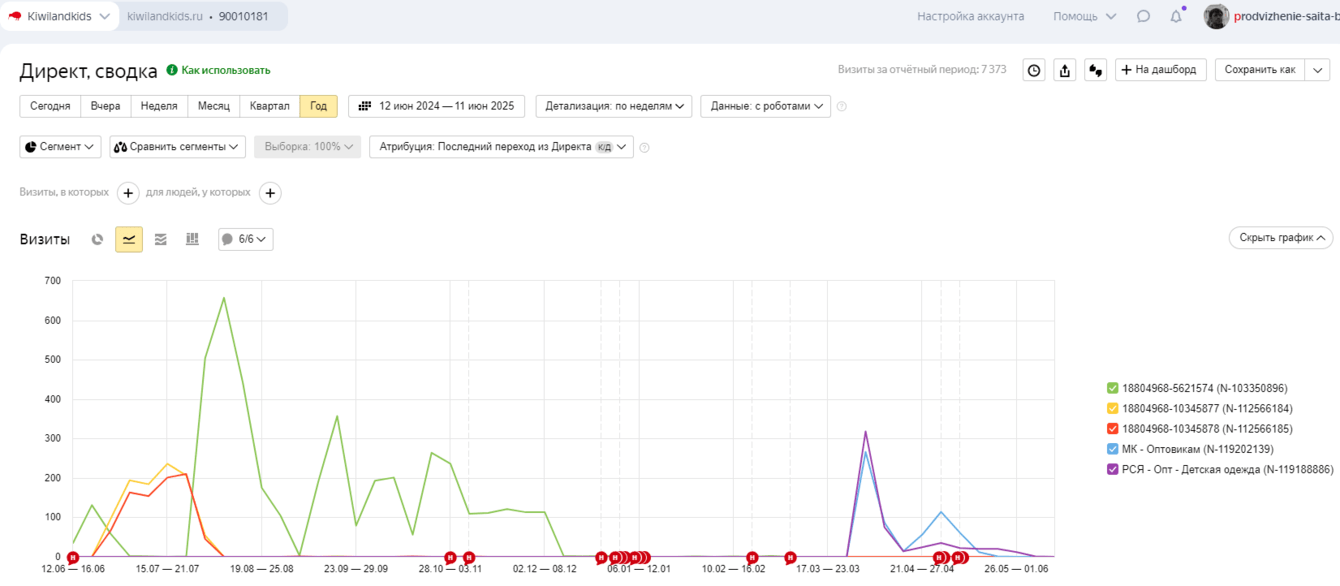
Task: Select the Квартал period tab
Action: tap(270, 106)
